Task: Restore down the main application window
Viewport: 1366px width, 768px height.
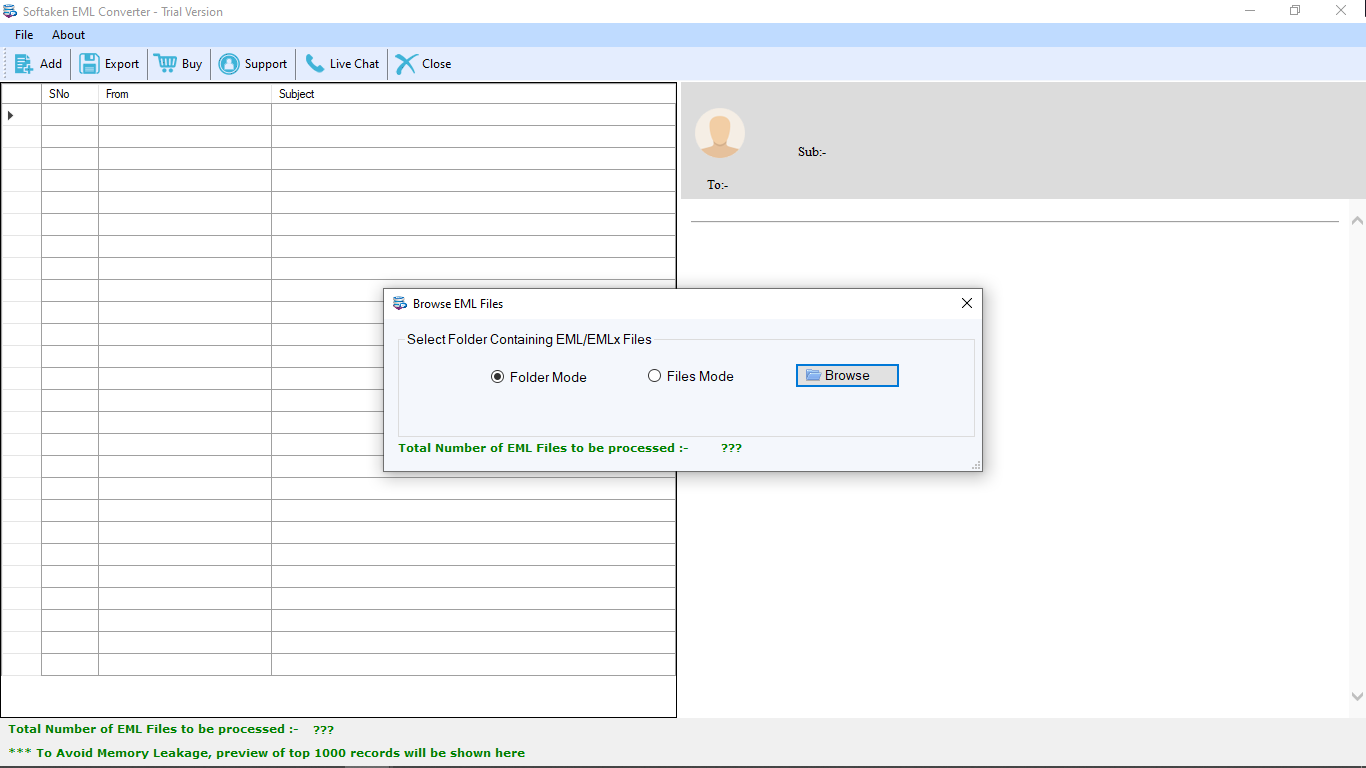Action: 1295,11
